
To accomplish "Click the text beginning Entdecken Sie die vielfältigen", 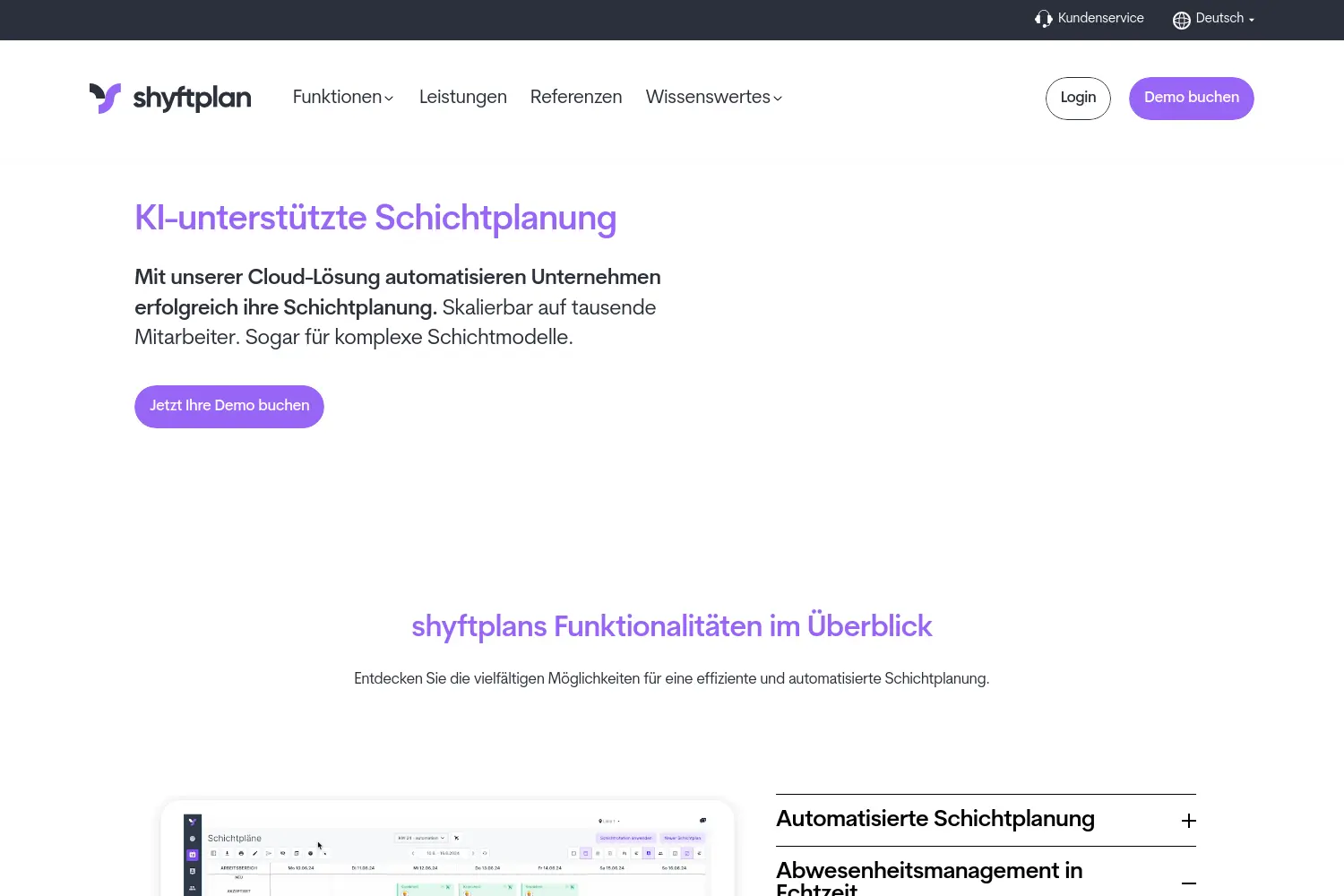I will (x=672, y=678).
